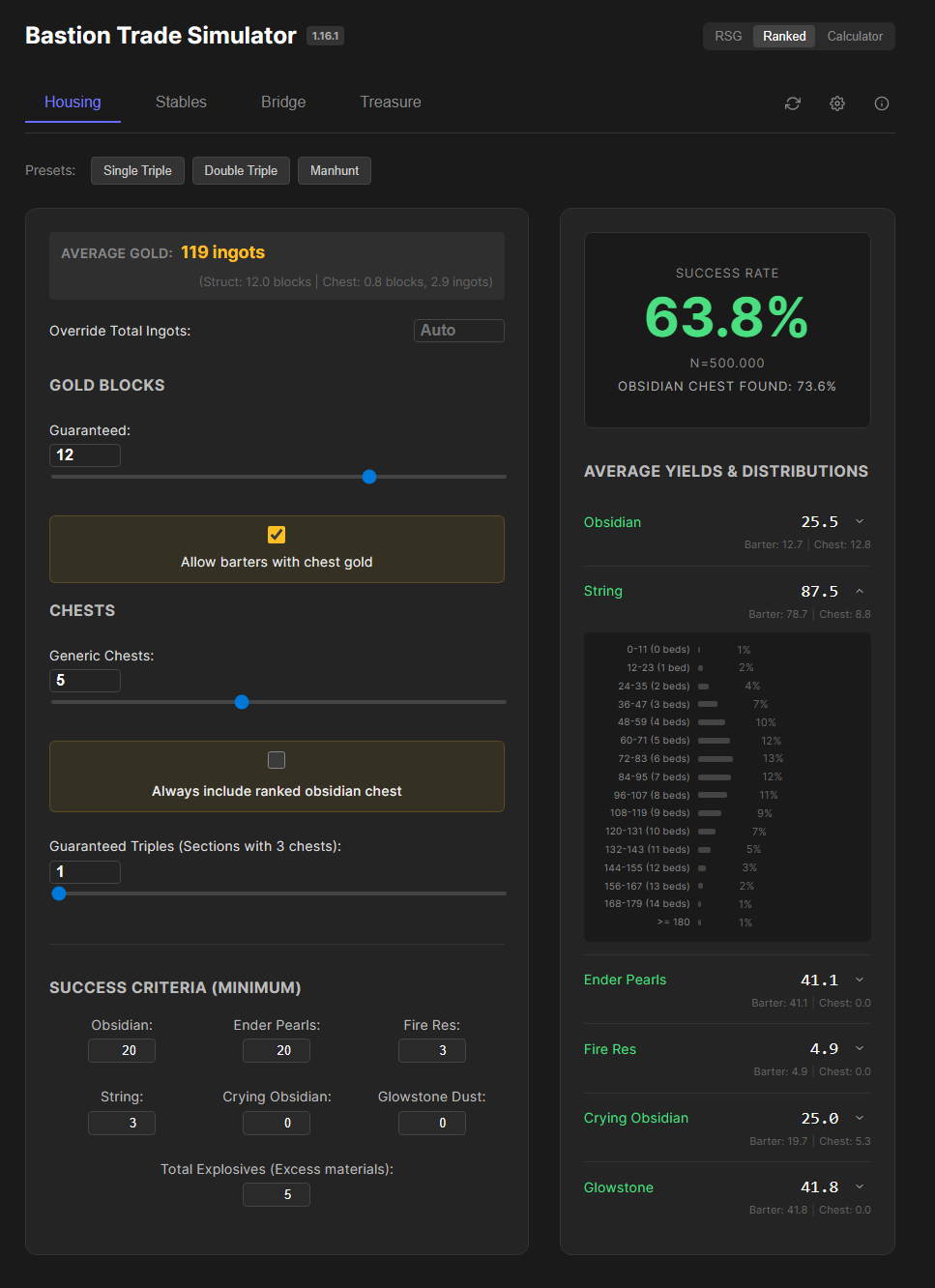Click the Override Total Ingots input field
Screen dimensions: 935x1288
pos(458,331)
